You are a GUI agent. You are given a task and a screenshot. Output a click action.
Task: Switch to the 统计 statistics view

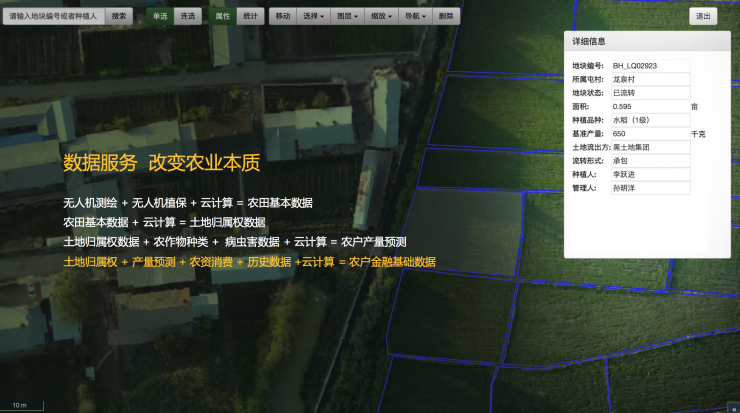tap(250, 16)
